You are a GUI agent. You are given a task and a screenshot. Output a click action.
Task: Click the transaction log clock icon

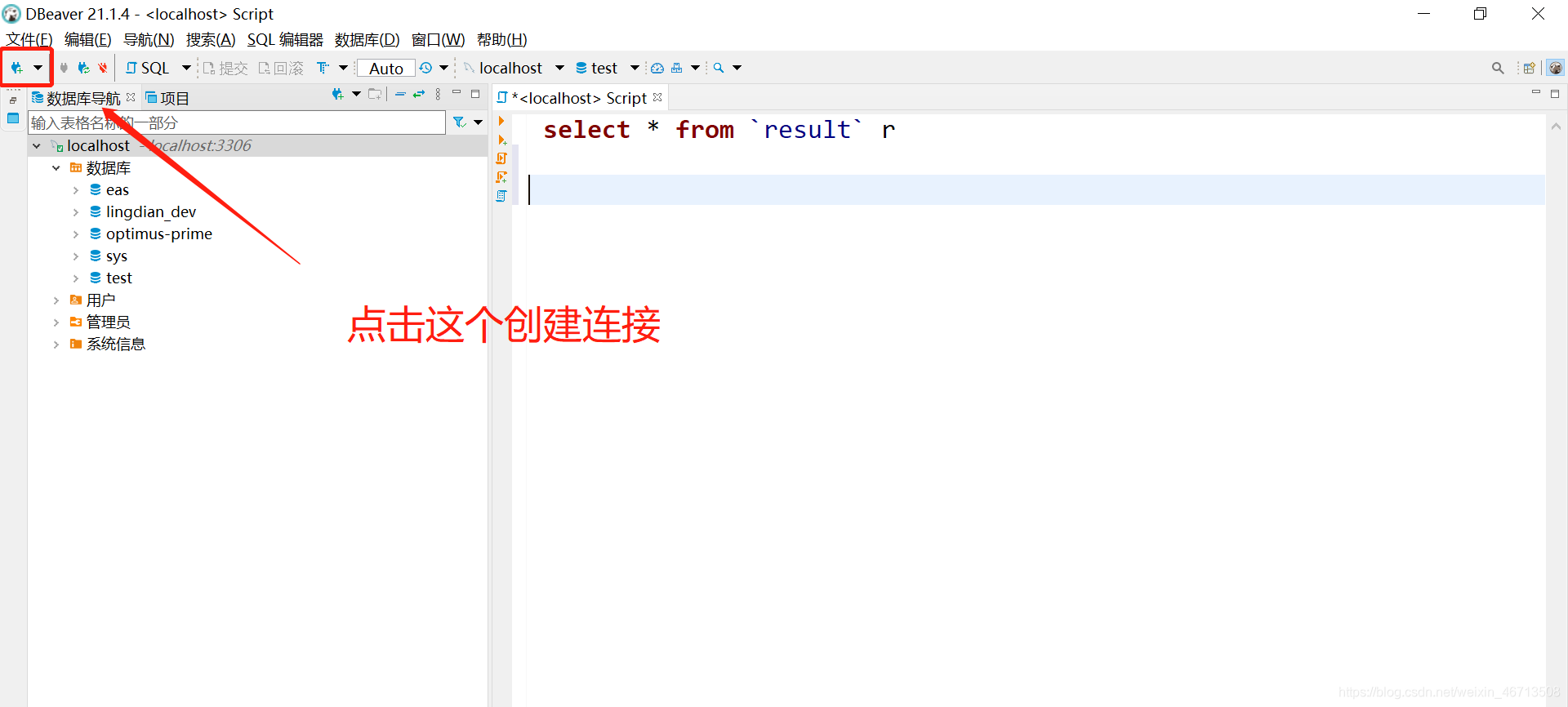425,68
